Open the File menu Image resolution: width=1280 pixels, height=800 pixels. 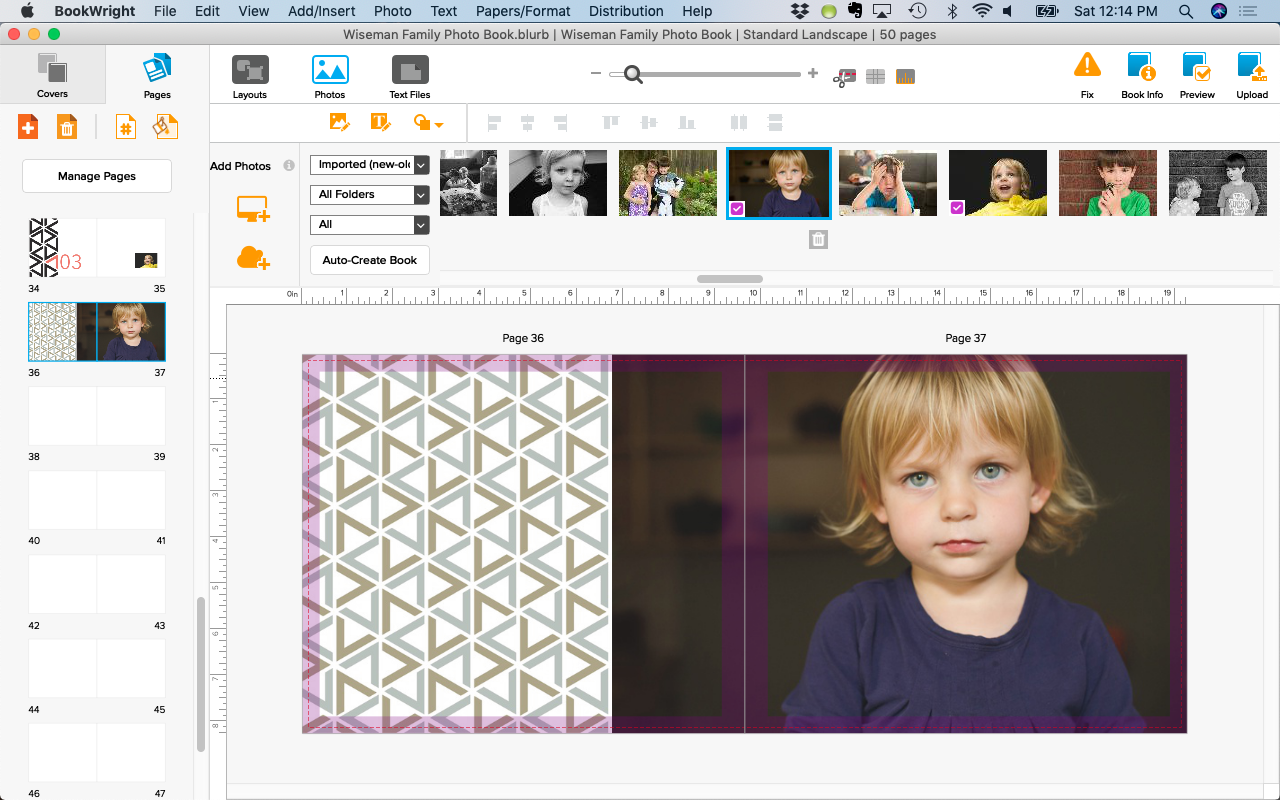point(165,11)
